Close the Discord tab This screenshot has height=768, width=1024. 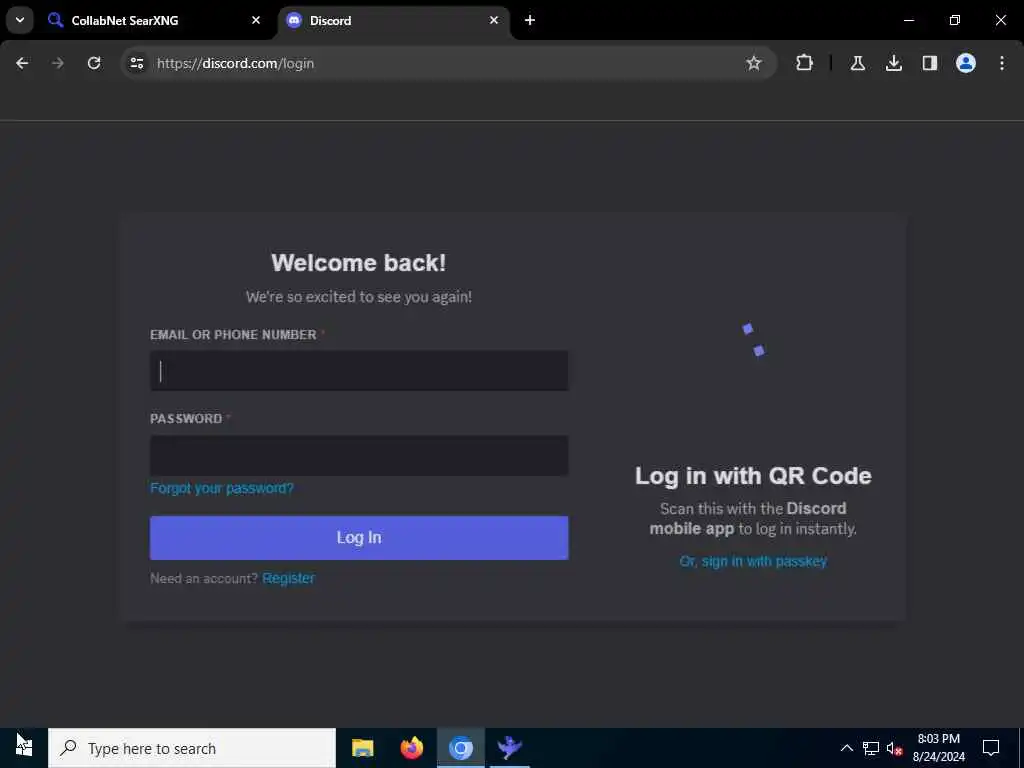[x=494, y=20]
